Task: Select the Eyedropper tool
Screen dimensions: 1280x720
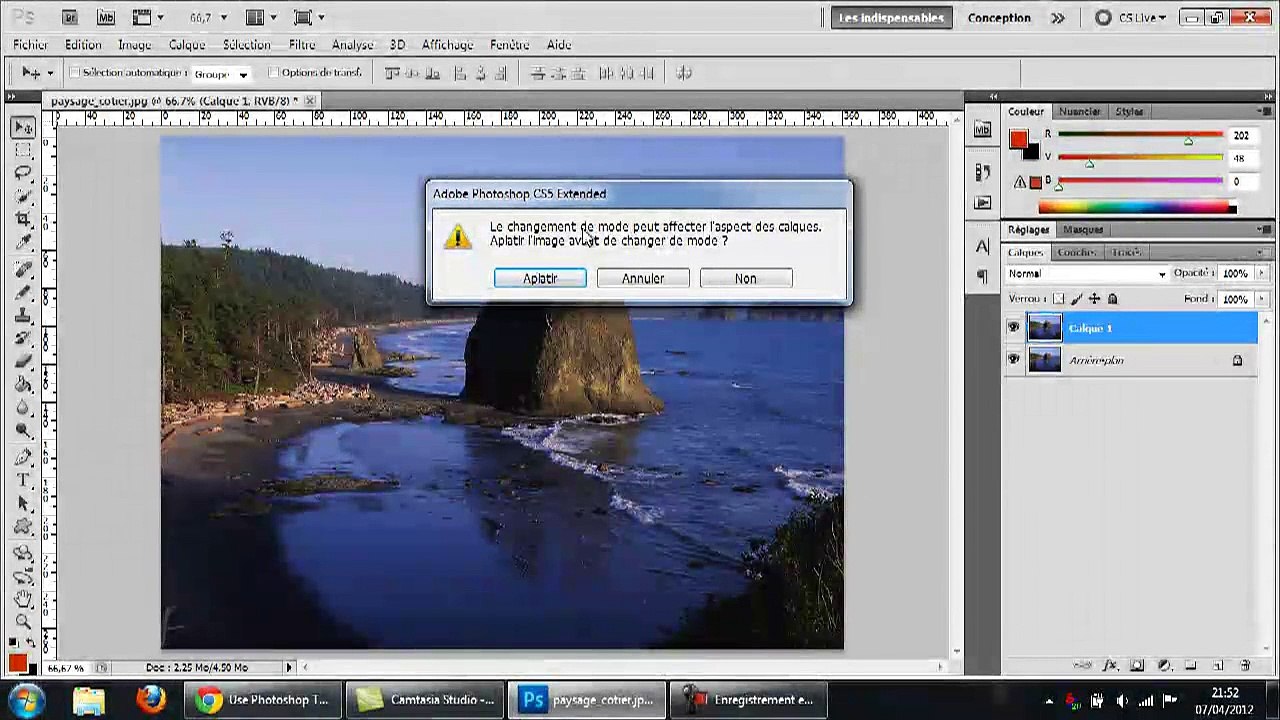Action: 23,243
